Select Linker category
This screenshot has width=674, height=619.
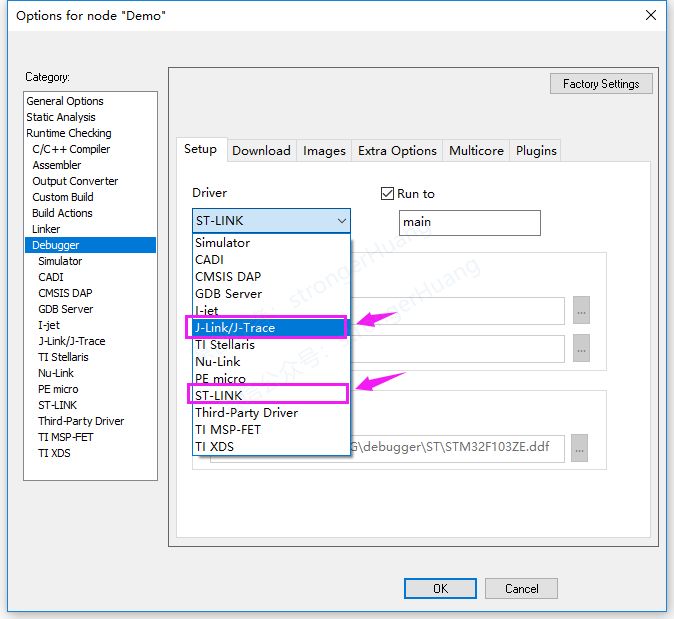point(90,229)
